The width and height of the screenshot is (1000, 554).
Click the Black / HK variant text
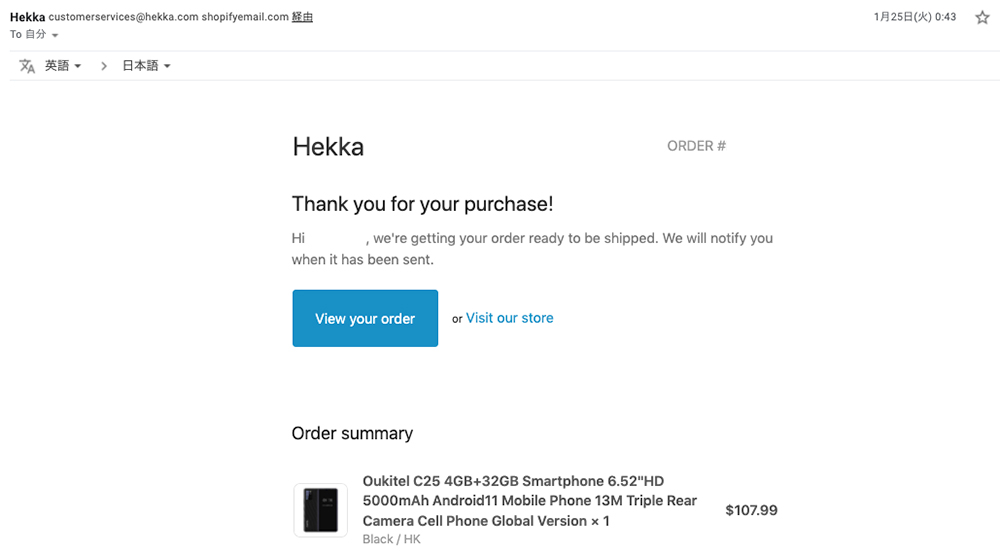[392, 539]
